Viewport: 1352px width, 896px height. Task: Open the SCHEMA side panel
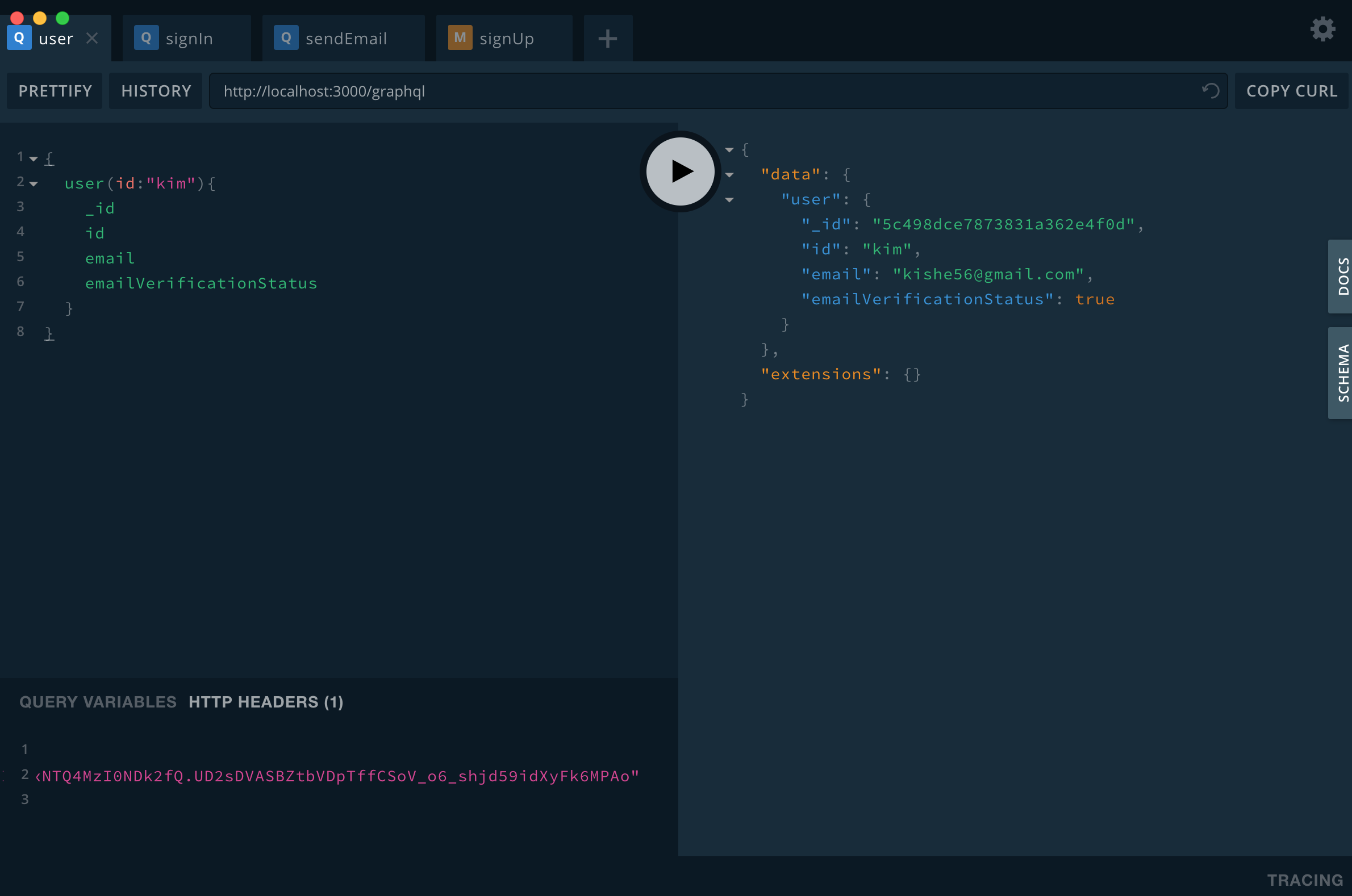1340,373
